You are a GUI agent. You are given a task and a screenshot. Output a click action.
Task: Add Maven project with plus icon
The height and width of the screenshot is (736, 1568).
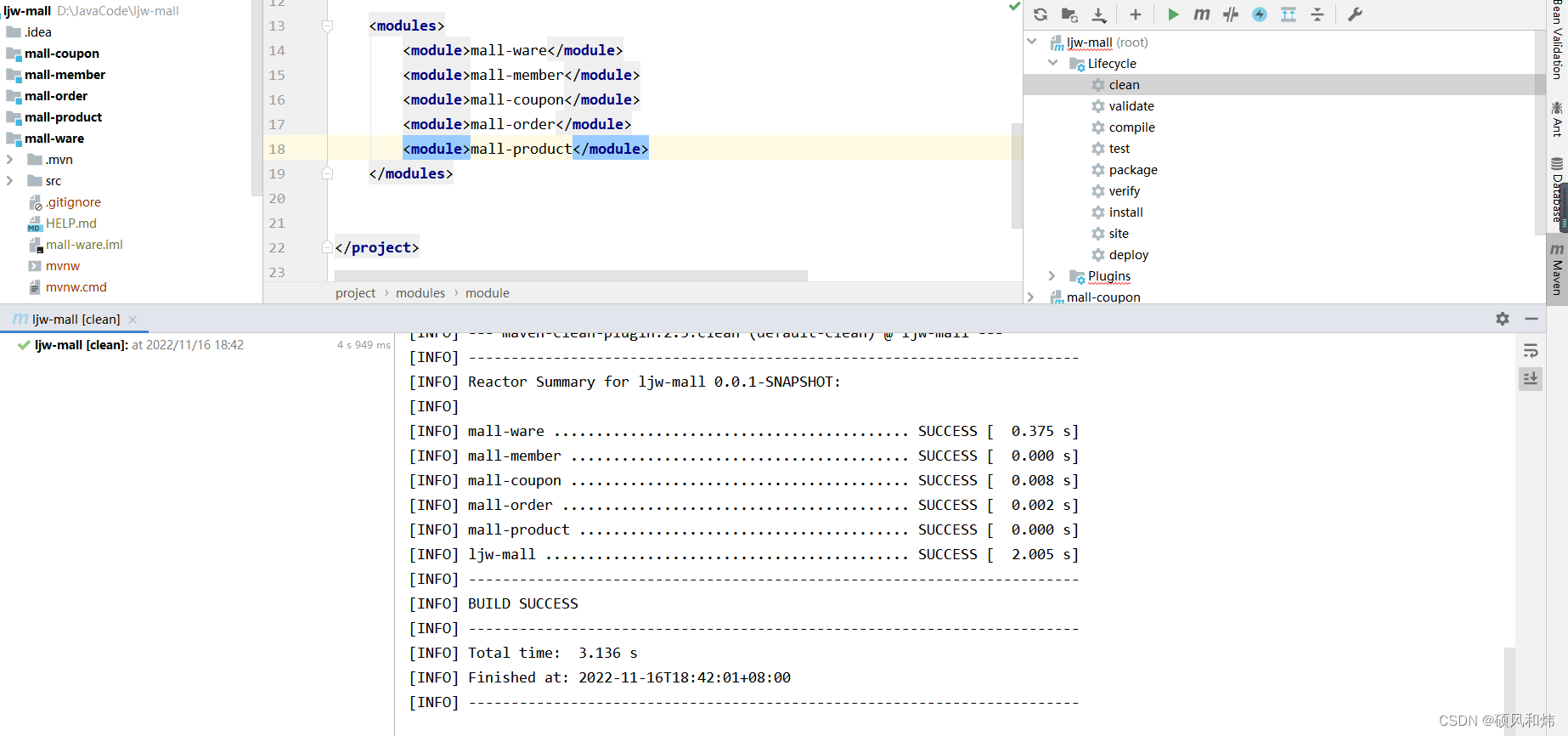1136,14
